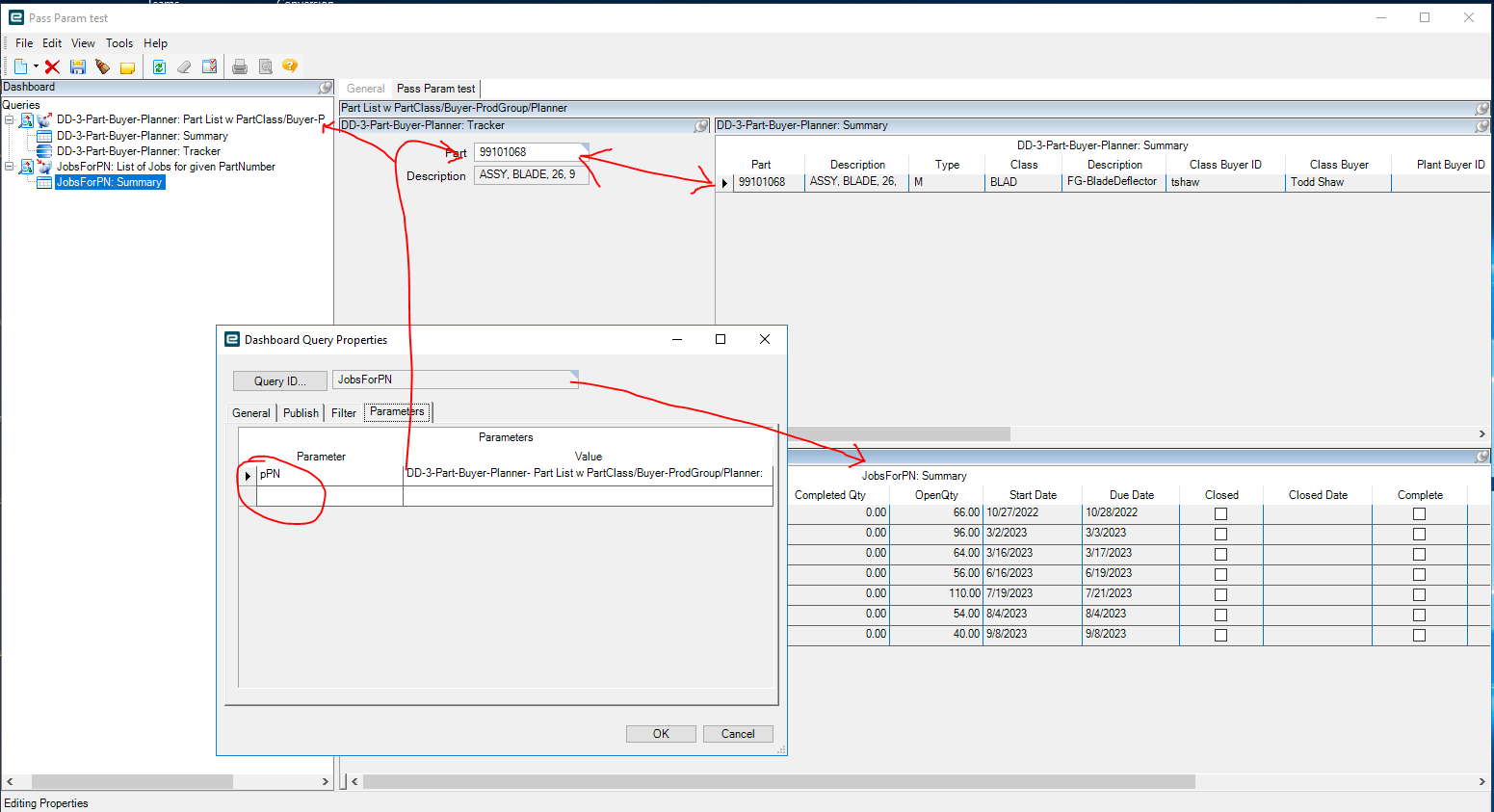Click the orange Help question mark icon
Image resolution: width=1494 pixels, height=812 pixels.
(290, 66)
